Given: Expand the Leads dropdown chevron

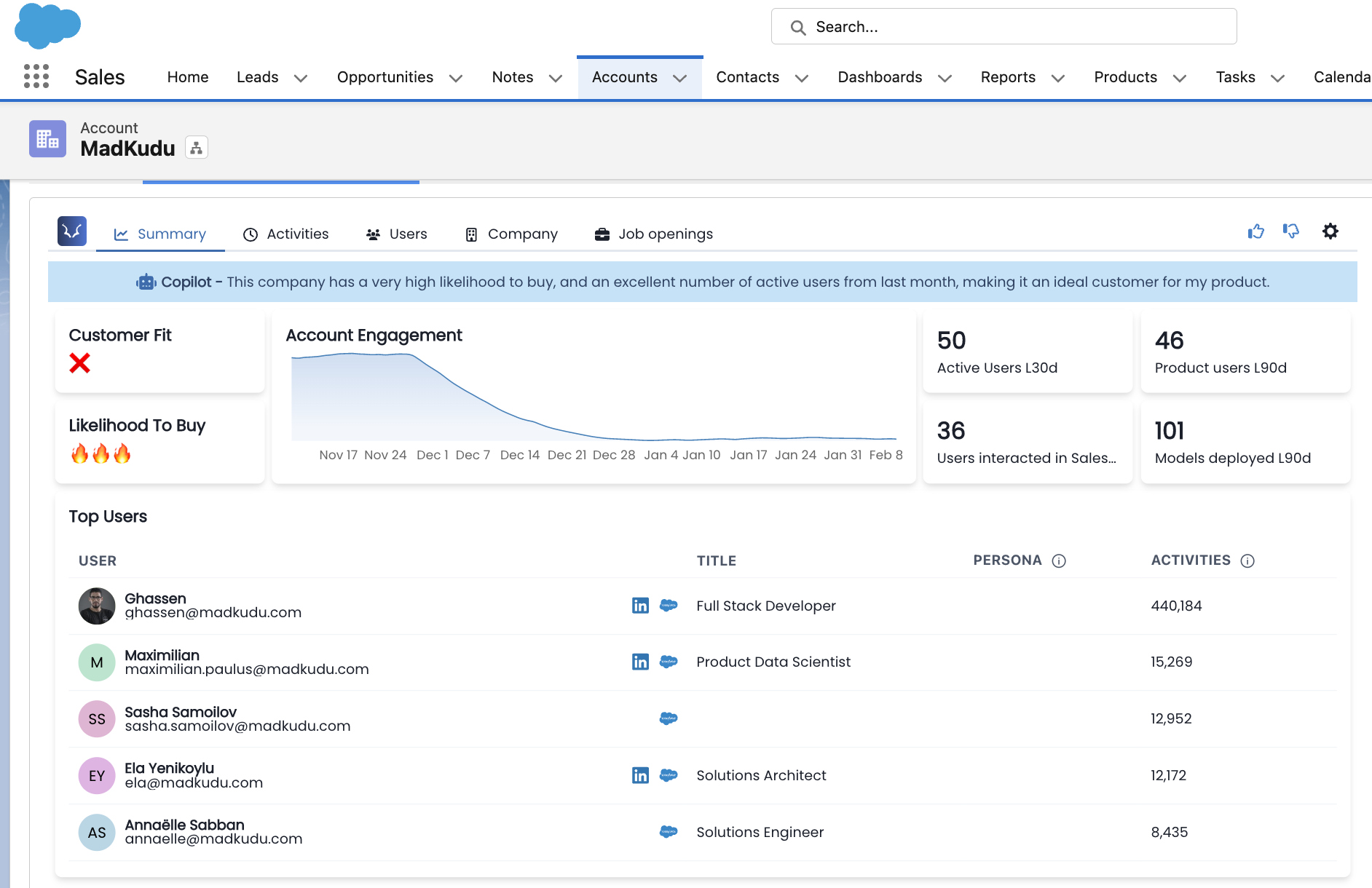Looking at the screenshot, I should coord(300,78).
